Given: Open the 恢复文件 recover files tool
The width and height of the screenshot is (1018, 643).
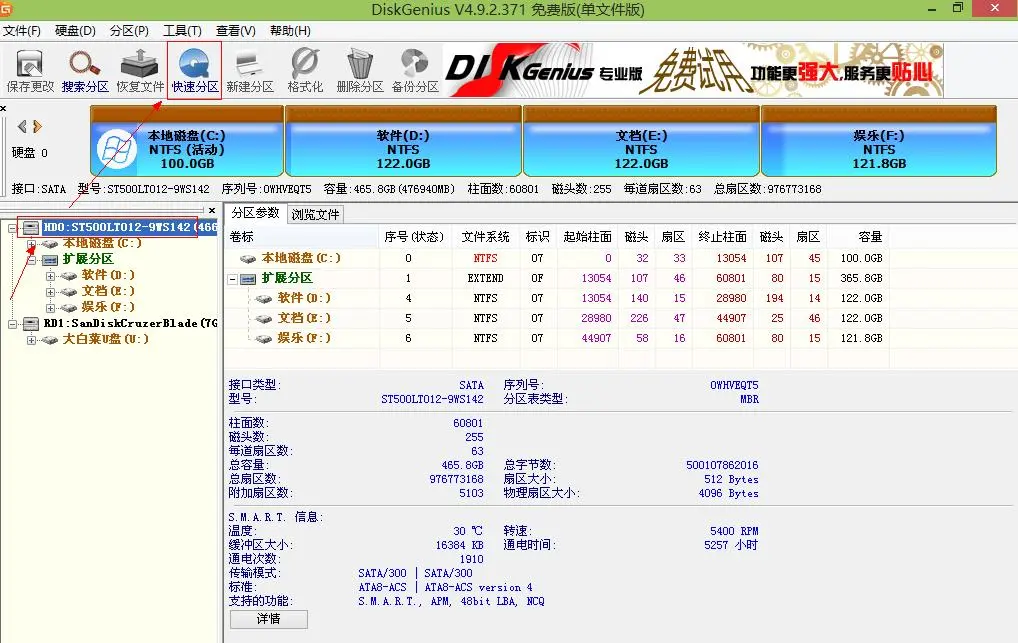Looking at the screenshot, I should 140,71.
